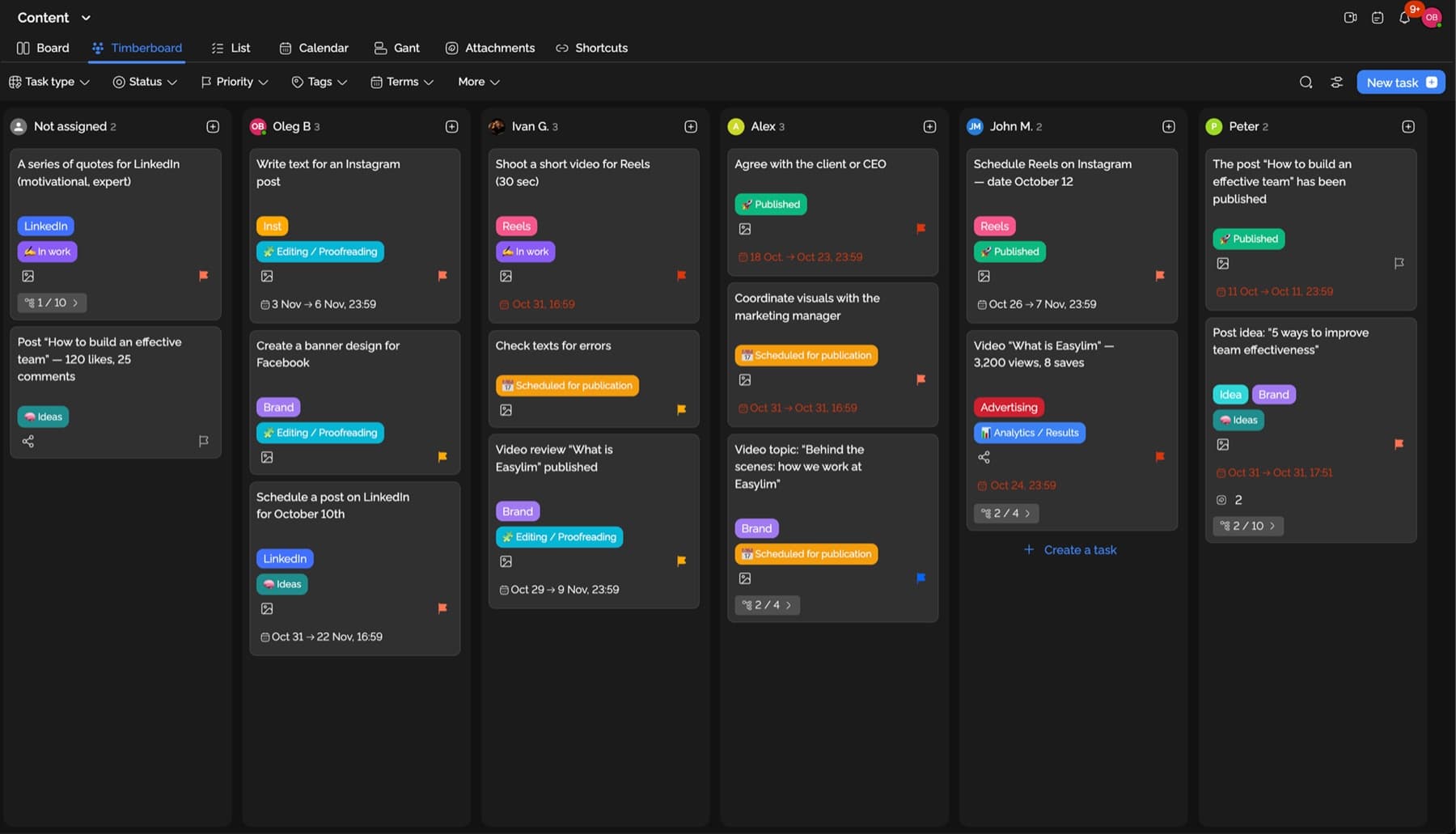Switch to the Board tab

[43, 48]
